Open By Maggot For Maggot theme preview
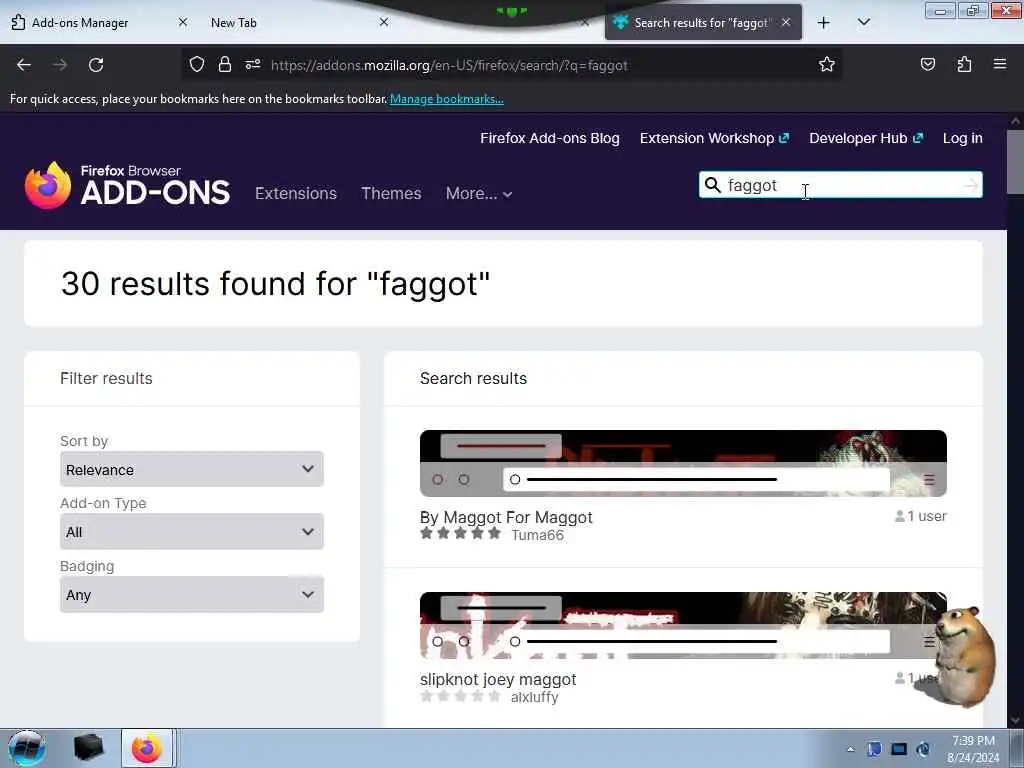 (683, 464)
